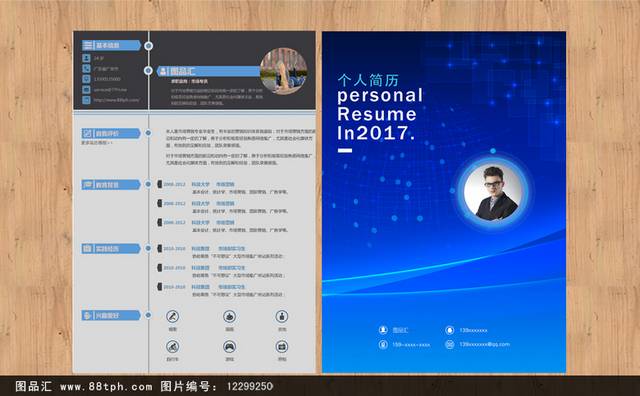Click the first 2015-2016 experience entry
The width and height of the screenshot is (640, 396).
(221, 252)
